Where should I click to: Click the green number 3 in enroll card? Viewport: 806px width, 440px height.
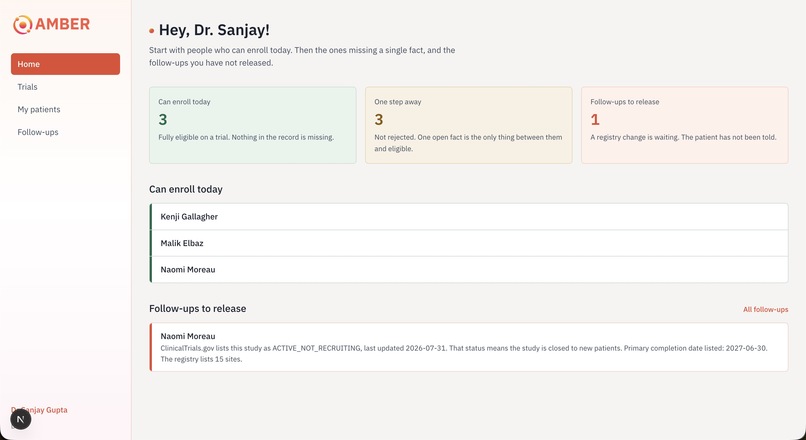click(163, 120)
